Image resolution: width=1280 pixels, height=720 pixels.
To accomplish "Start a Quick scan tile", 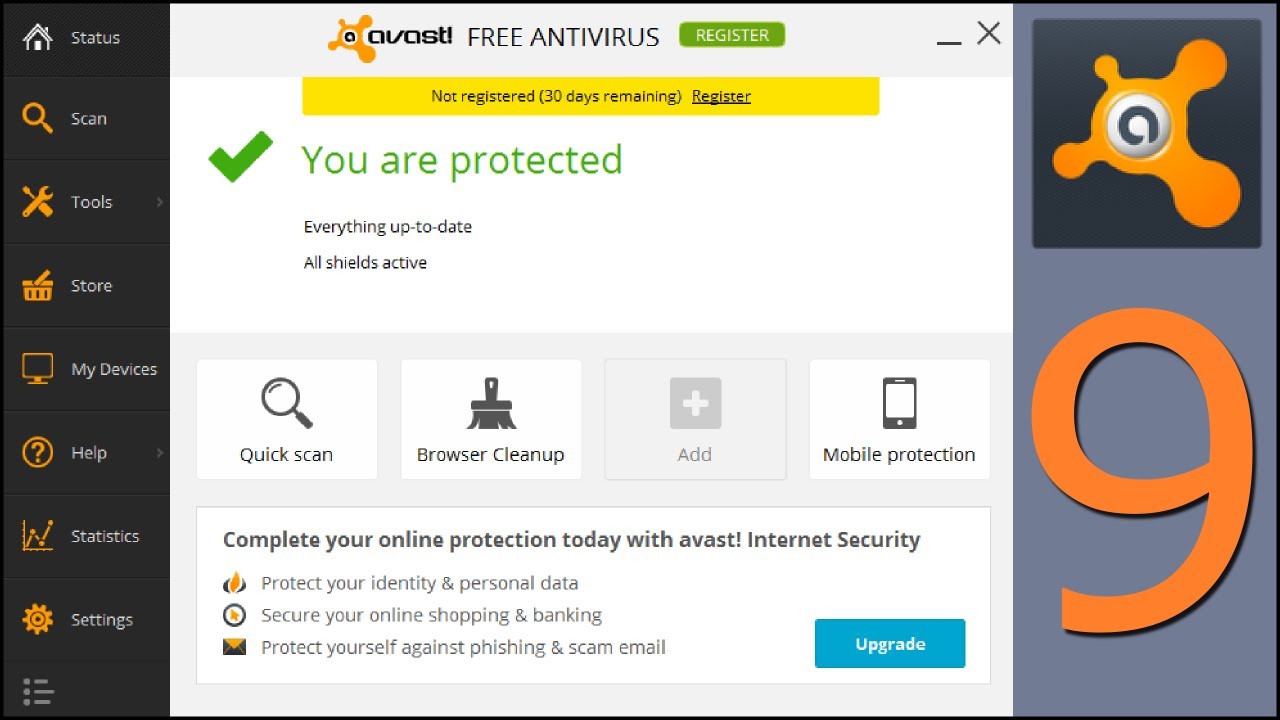I will click(286, 420).
